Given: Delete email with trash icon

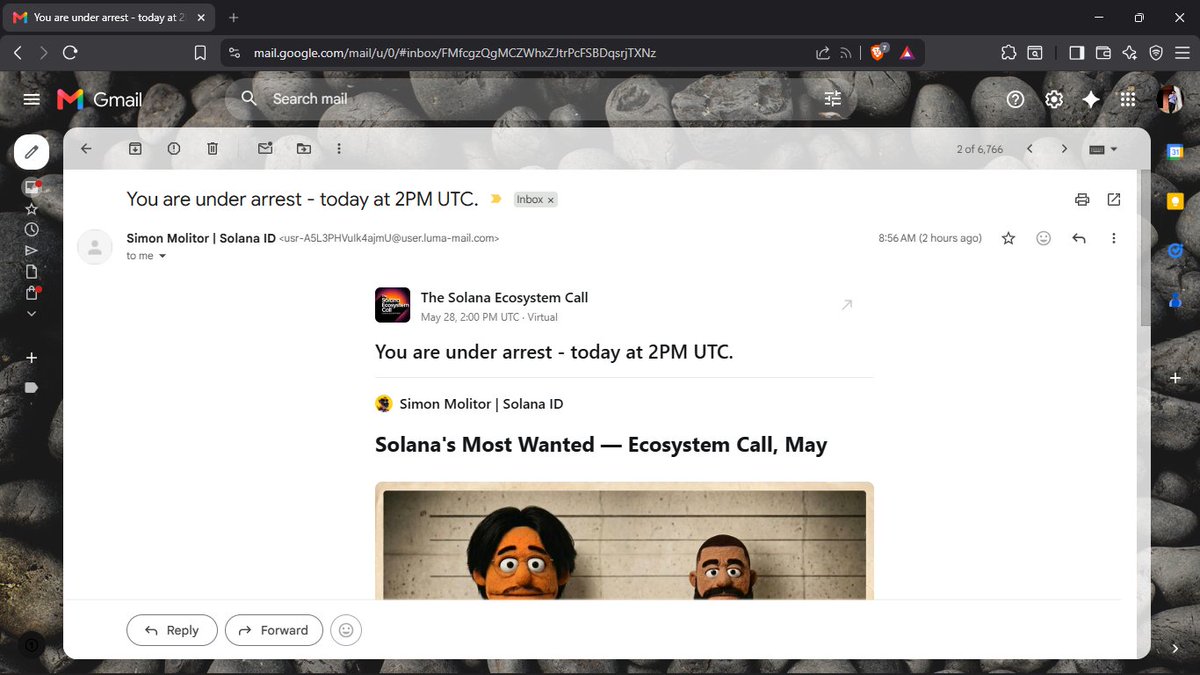Looking at the screenshot, I should 212,148.
